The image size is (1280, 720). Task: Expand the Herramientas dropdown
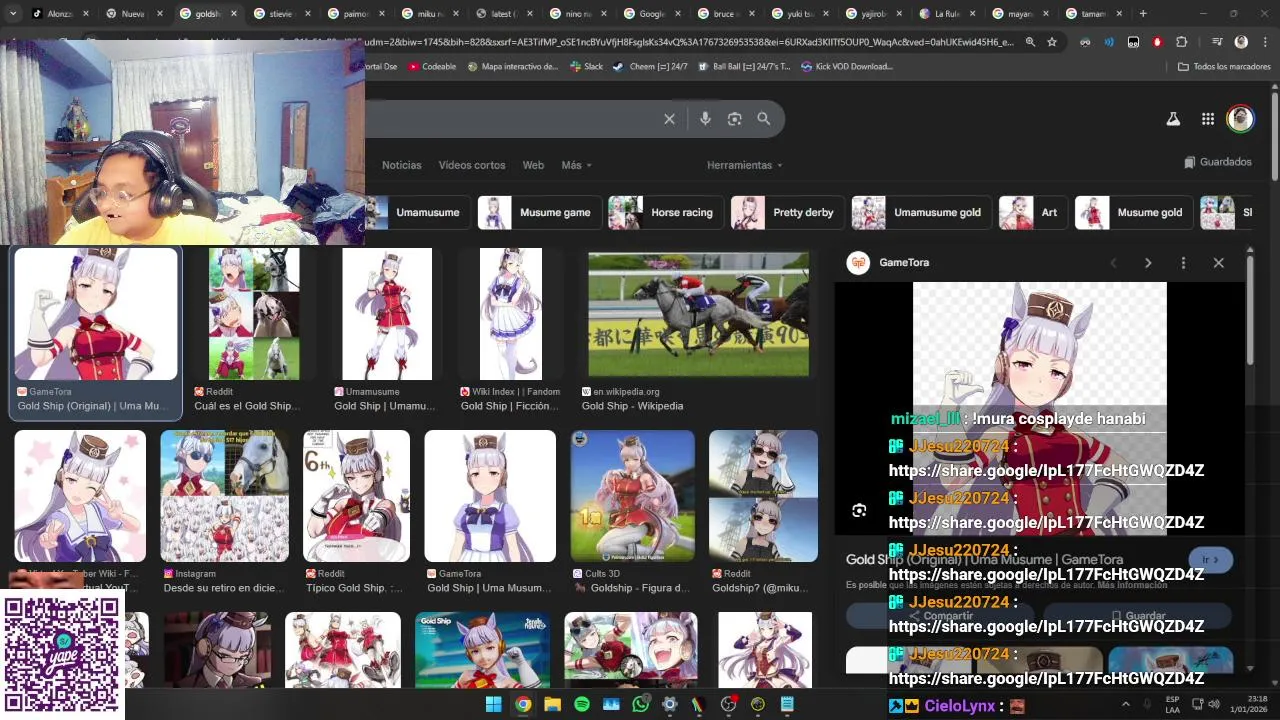745,165
